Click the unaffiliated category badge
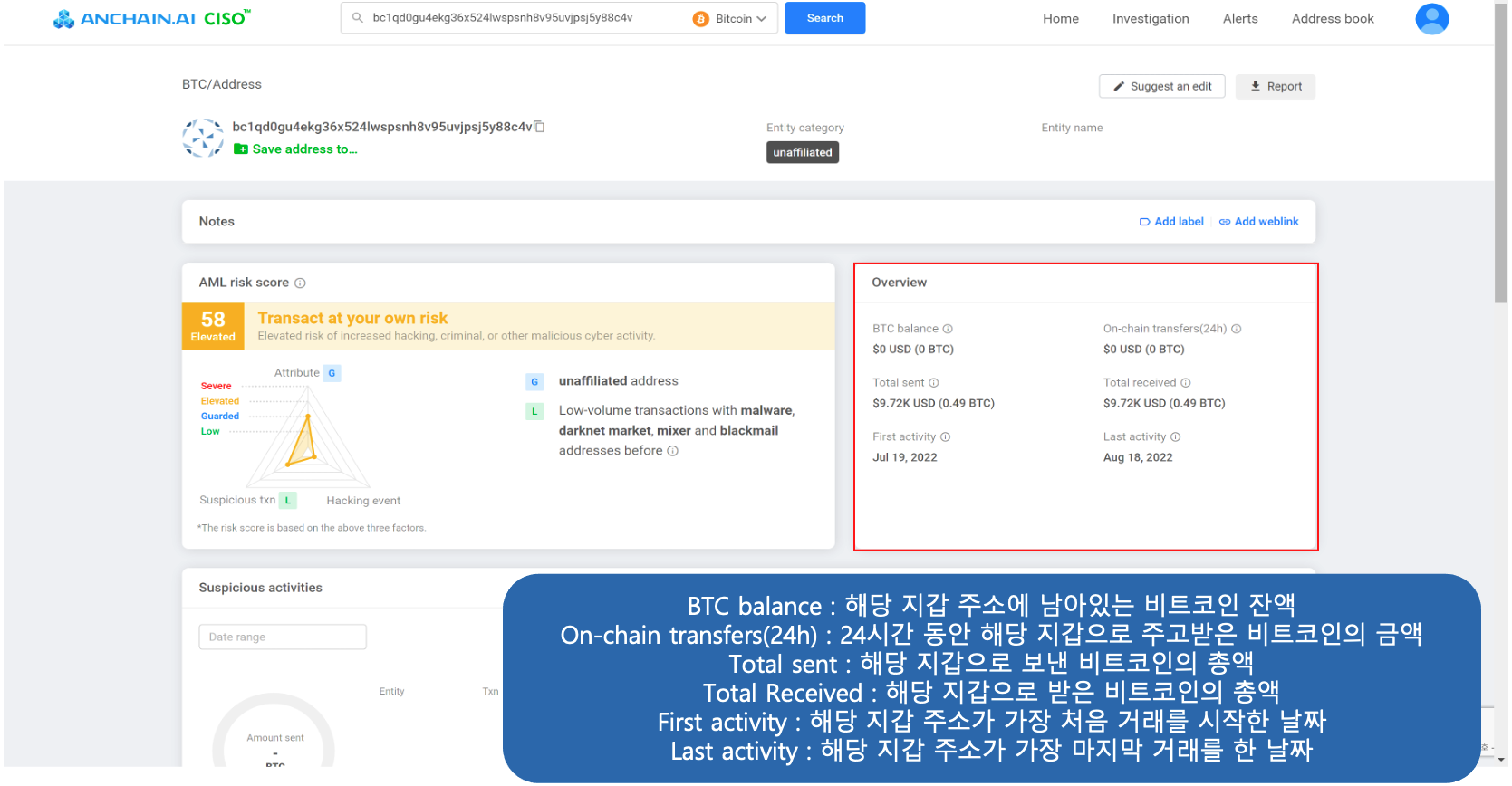Screen dimensions: 1512x786 click(x=802, y=152)
